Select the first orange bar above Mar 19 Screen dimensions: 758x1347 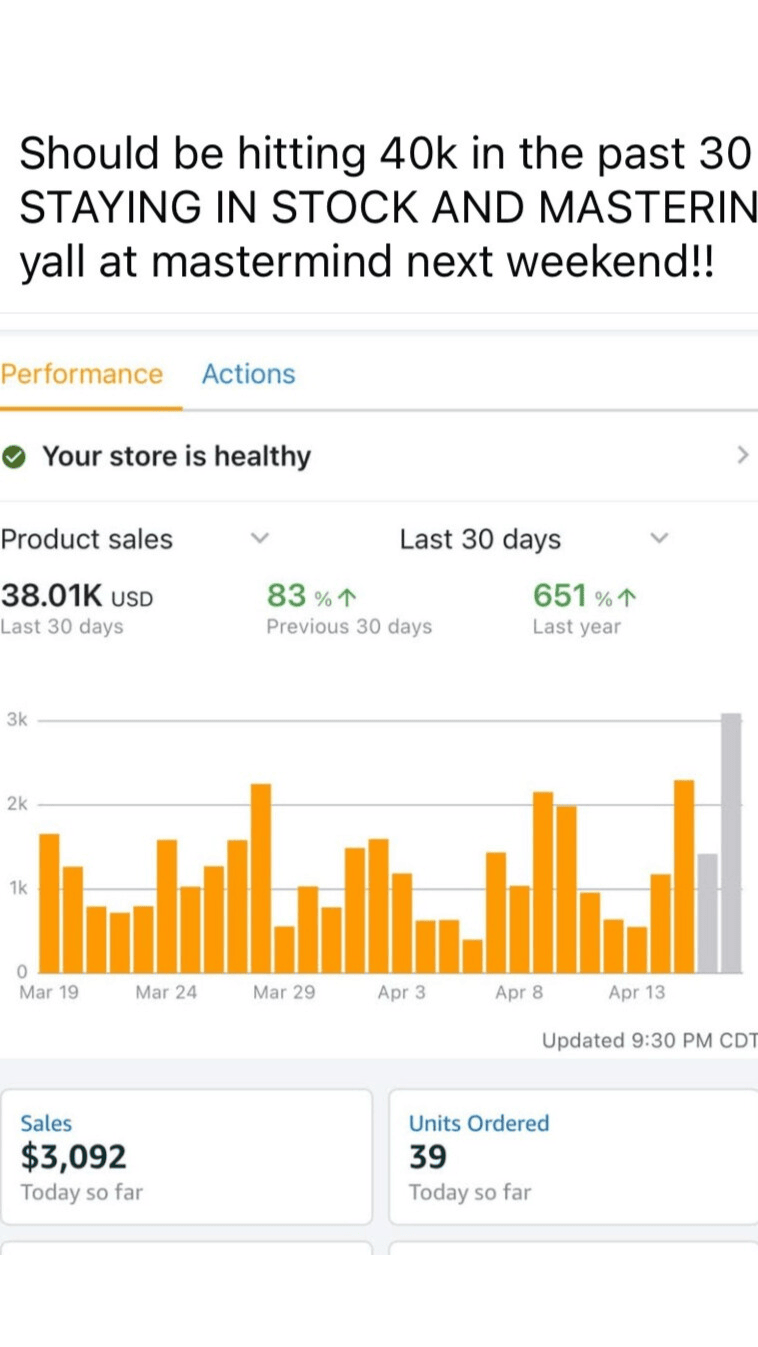click(49, 902)
